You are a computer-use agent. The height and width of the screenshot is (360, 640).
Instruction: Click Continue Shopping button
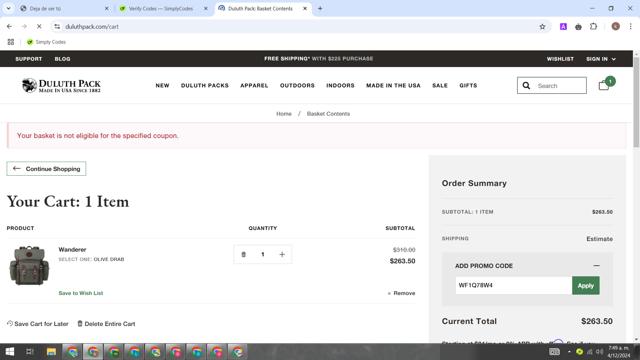pyautogui.click(x=46, y=169)
